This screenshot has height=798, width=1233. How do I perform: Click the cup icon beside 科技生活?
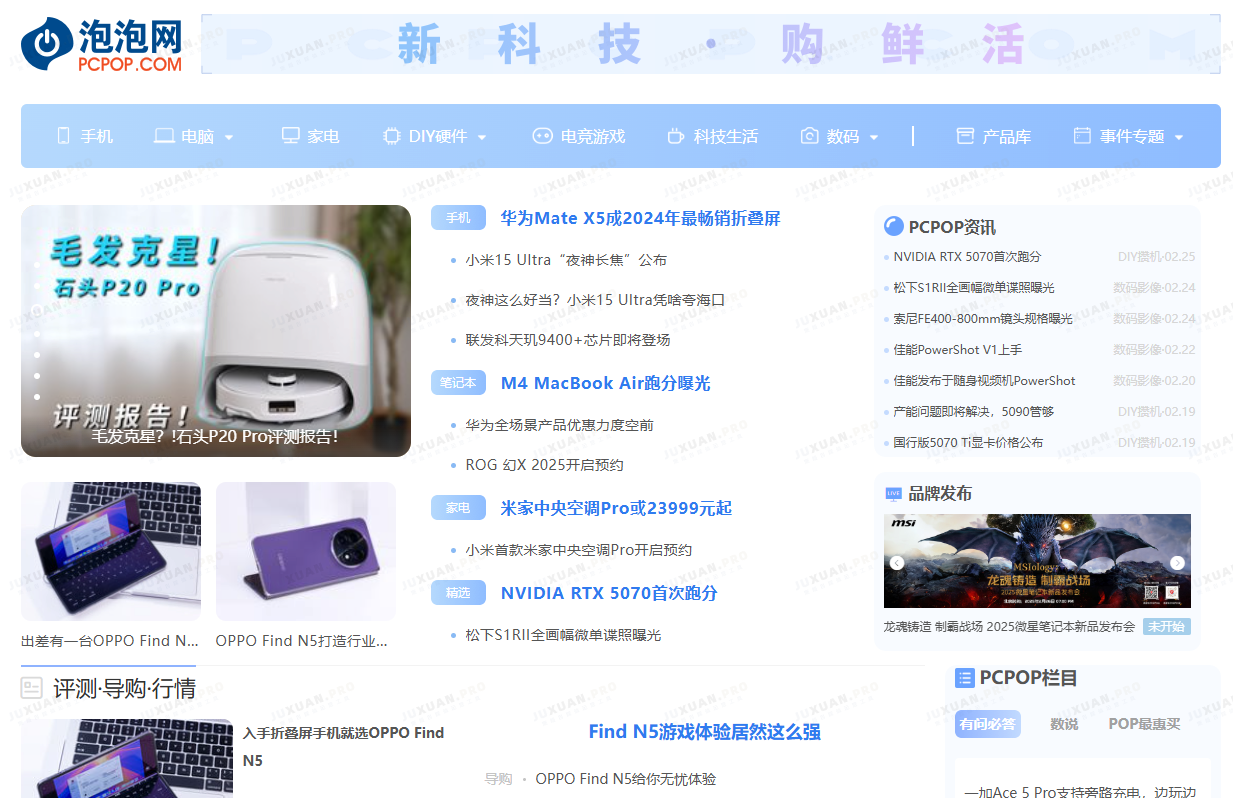pyautogui.click(x=676, y=136)
